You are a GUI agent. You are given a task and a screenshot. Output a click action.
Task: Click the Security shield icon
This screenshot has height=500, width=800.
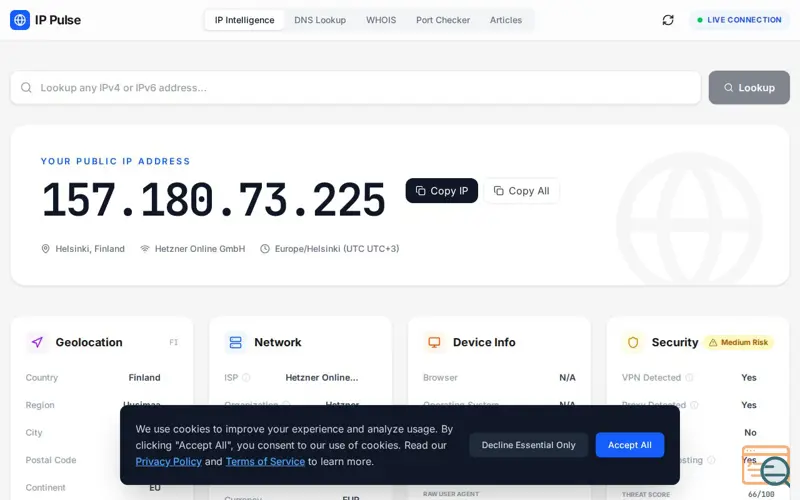point(633,342)
